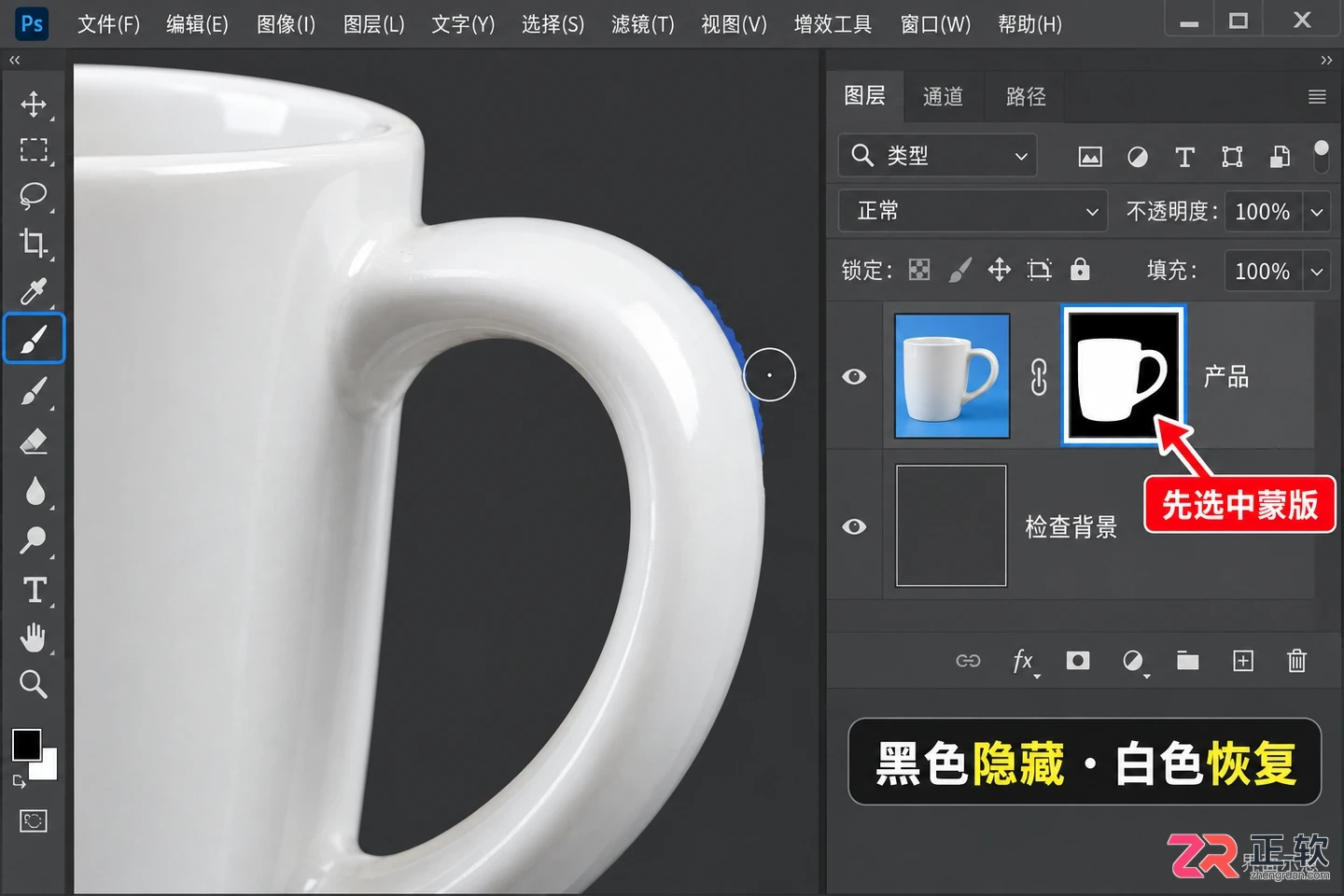This screenshot has height=896, width=1344.
Task: Select the 产品 layer mask thumbnail
Action: tap(1124, 375)
